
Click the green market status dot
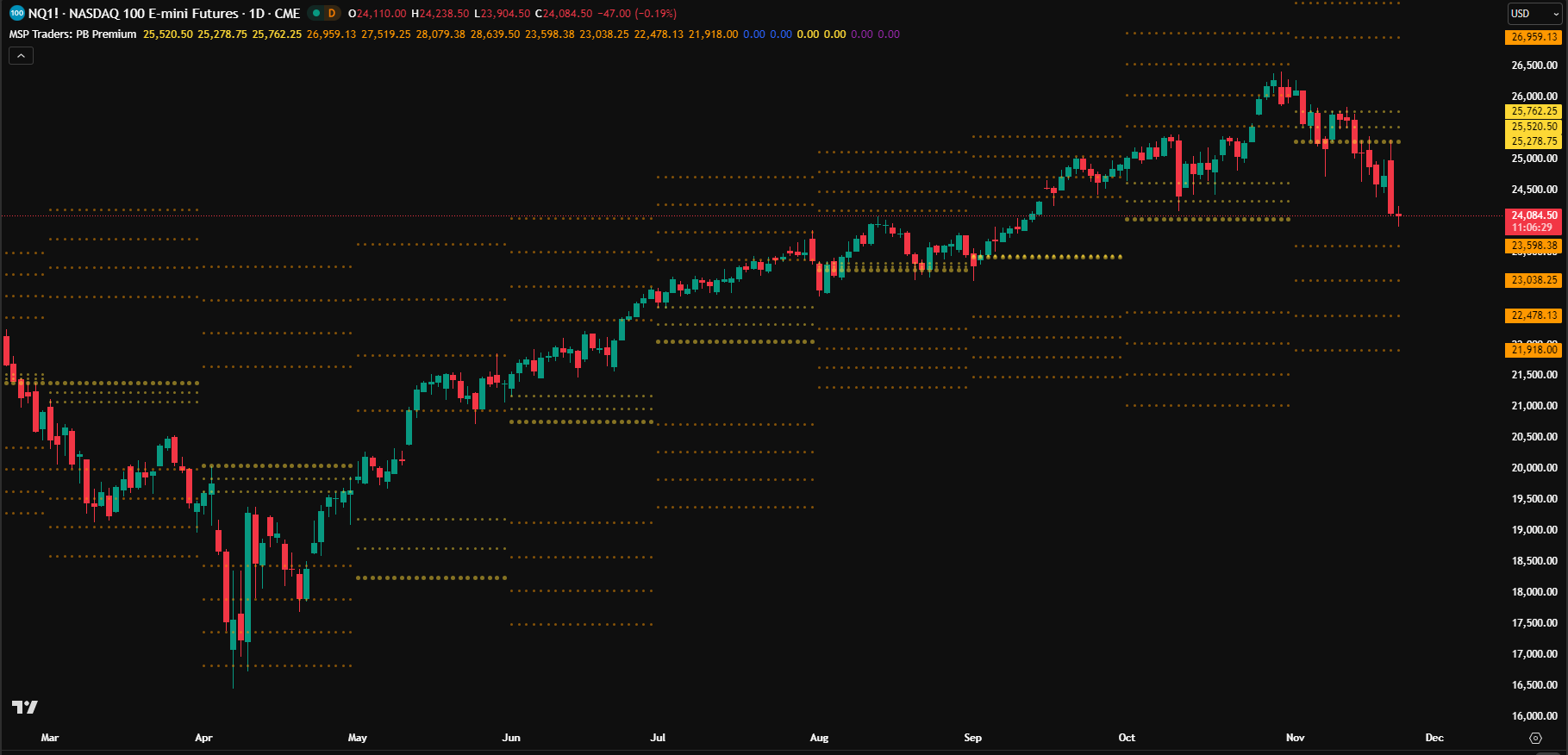click(316, 14)
